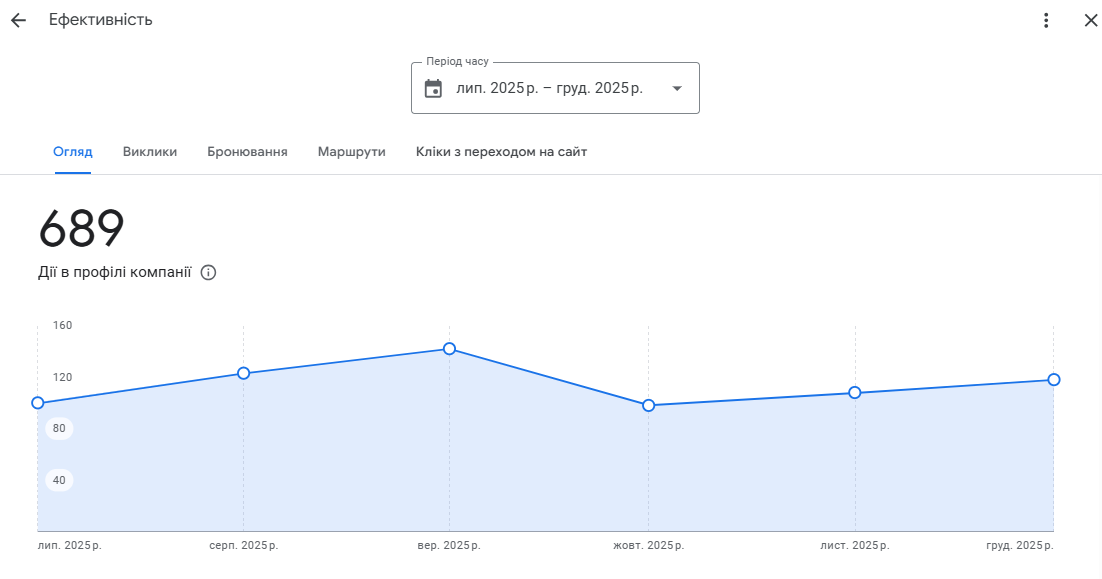Image resolution: width=1102 pixels, height=579 pixels.
Task: Open the лип. 2025 – груд. 2025 date range
Action: point(549,88)
